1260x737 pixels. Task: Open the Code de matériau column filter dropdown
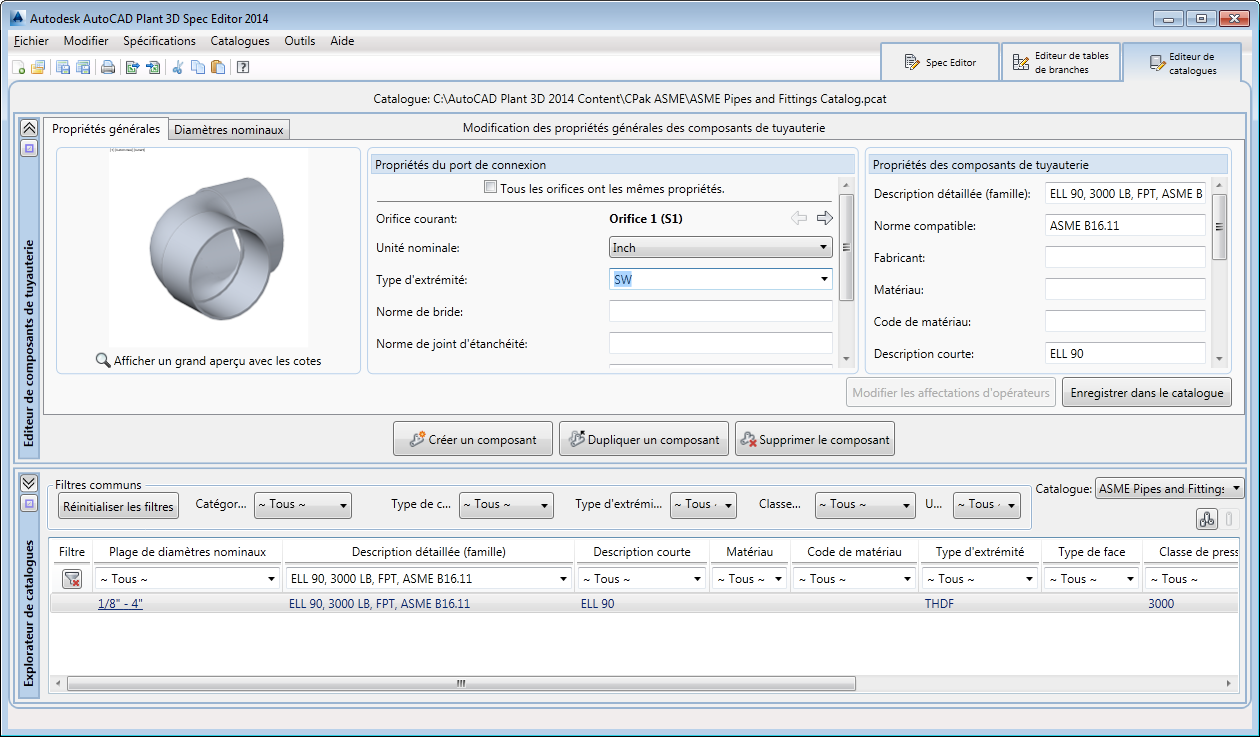[x=855, y=579]
